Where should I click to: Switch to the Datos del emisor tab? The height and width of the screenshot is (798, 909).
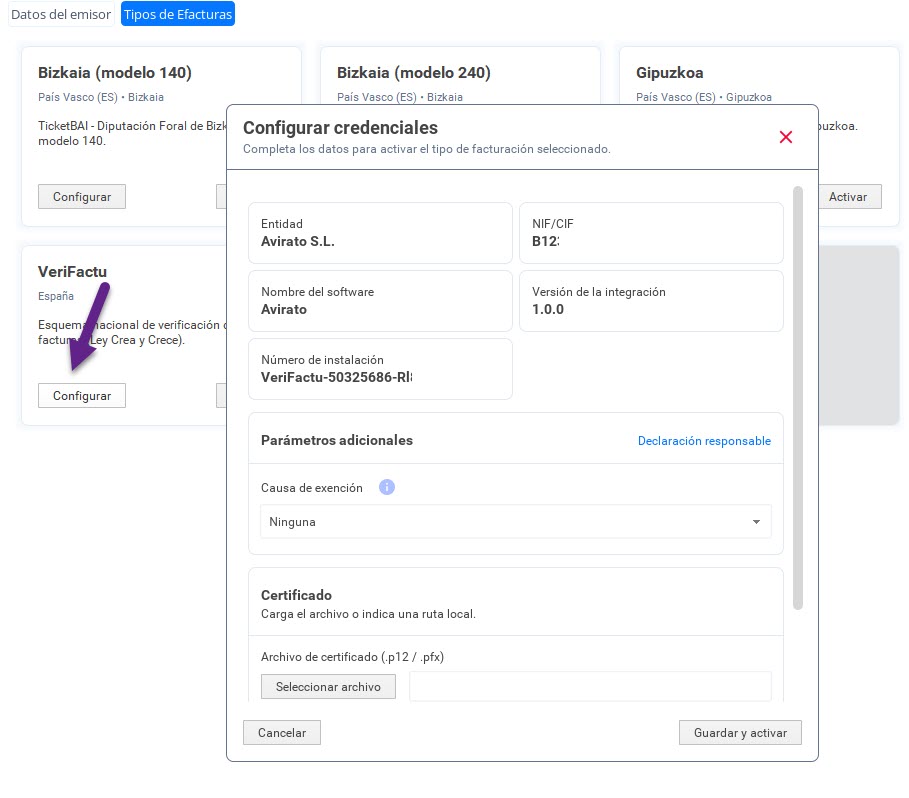point(62,14)
